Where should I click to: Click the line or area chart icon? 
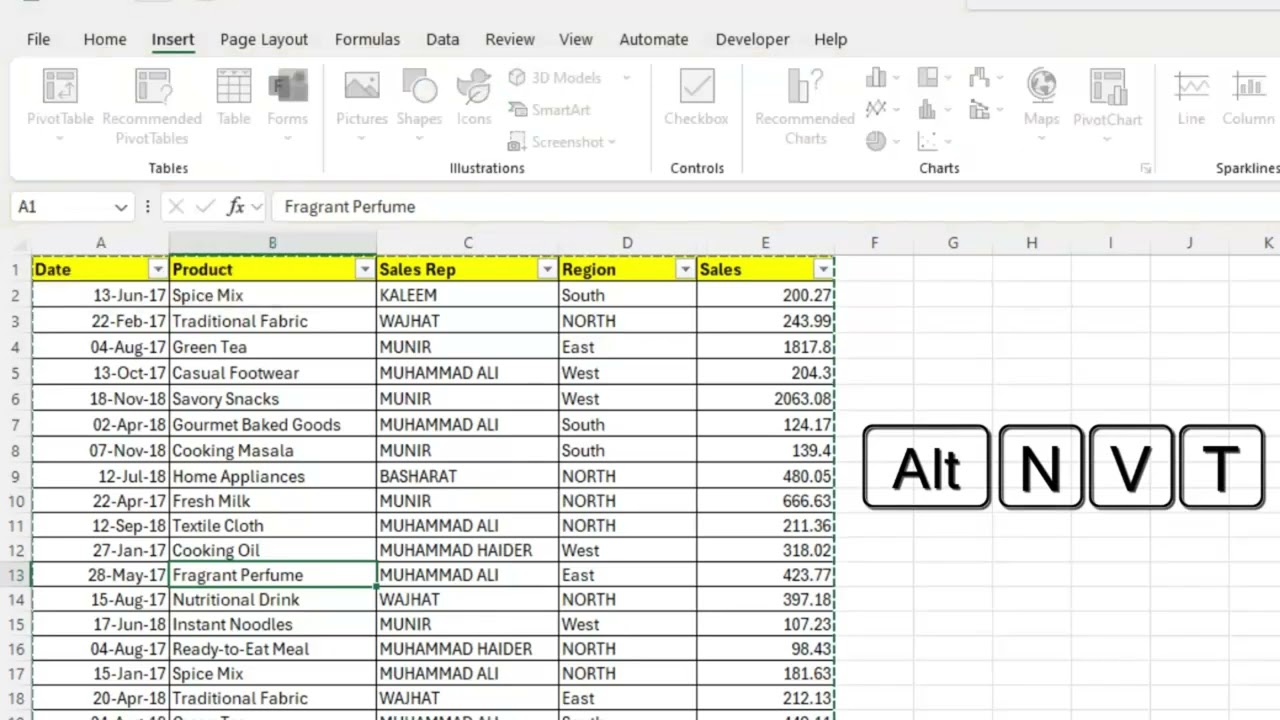point(876,109)
